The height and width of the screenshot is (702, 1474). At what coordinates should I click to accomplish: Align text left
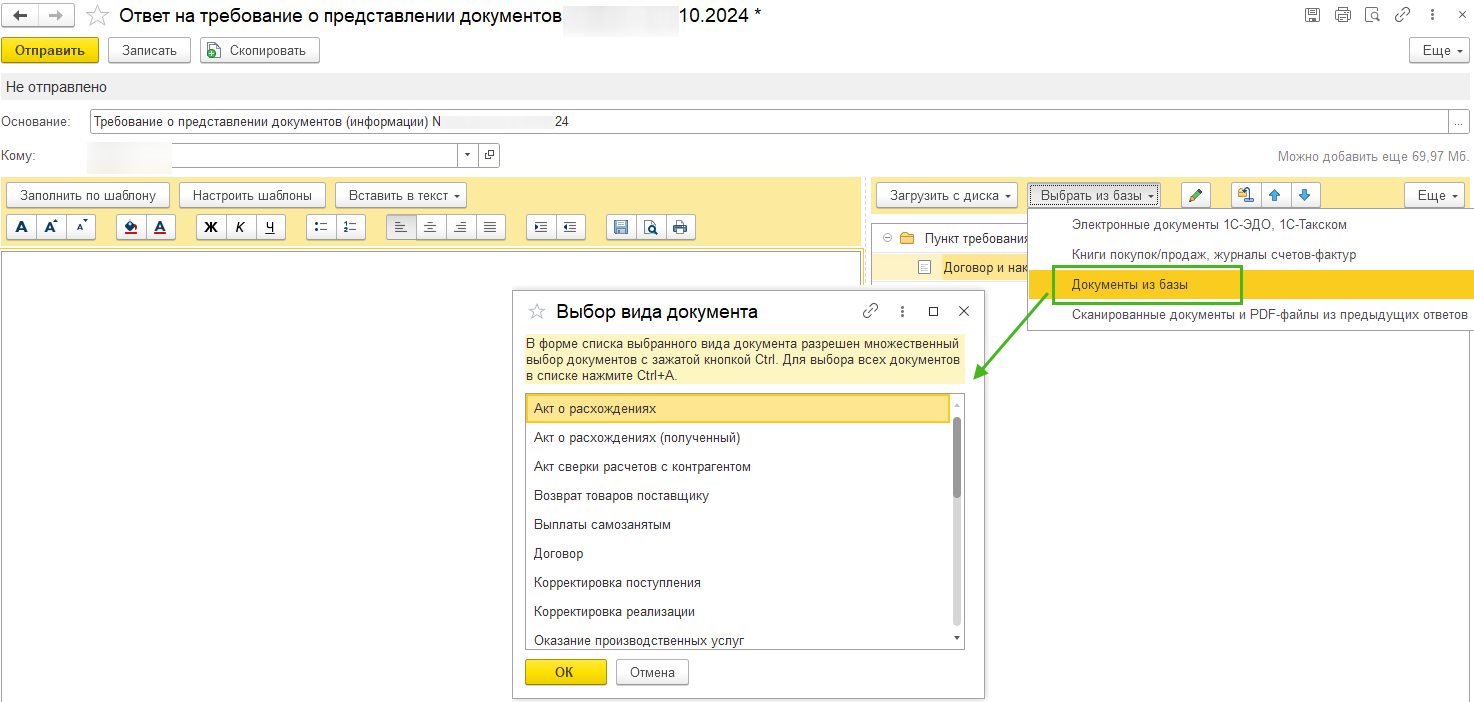(401, 227)
